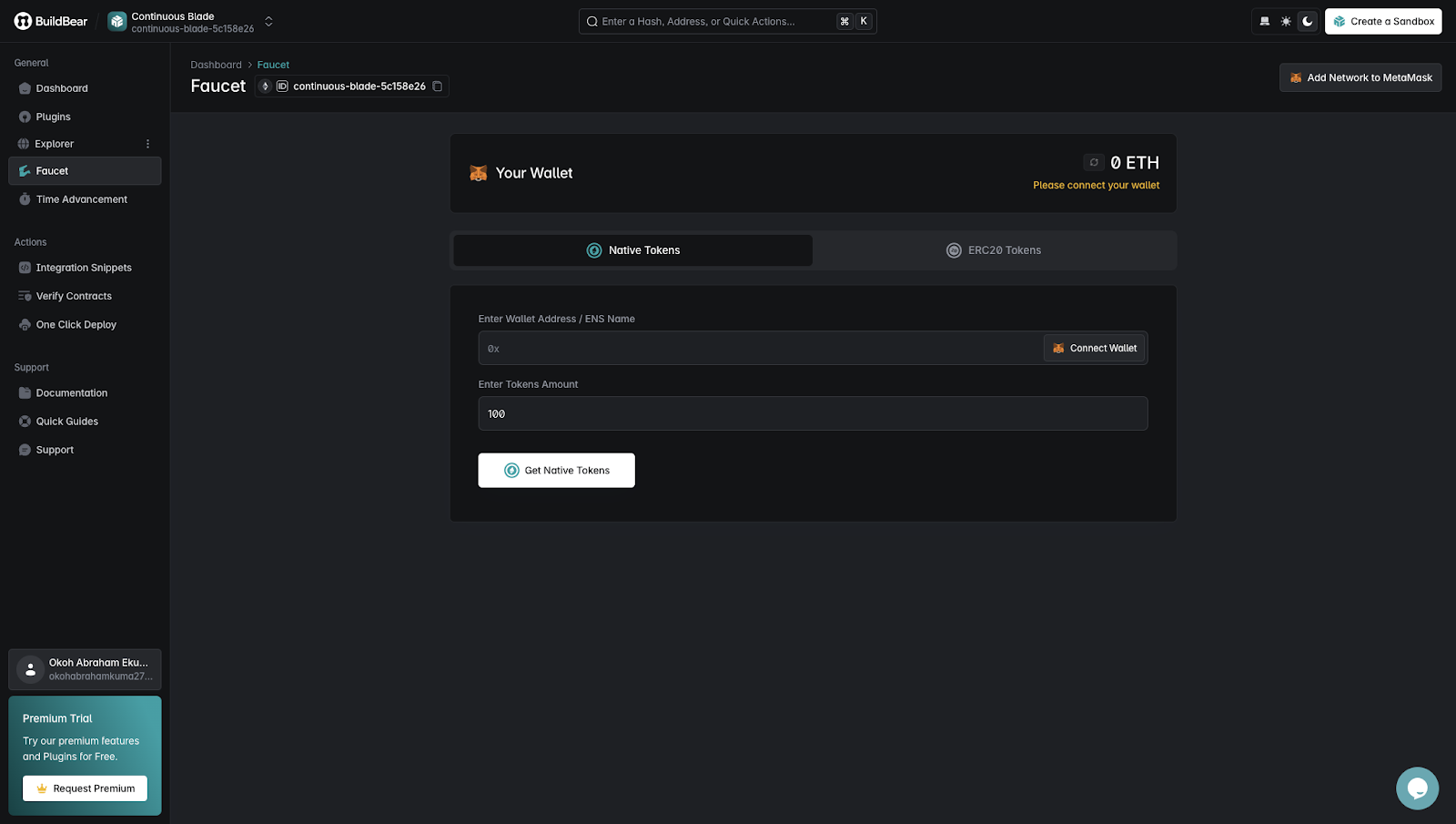Copy the sandbox ID continuous-blade-5c158e26
This screenshot has width=1456, height=824.
(437, 86)
